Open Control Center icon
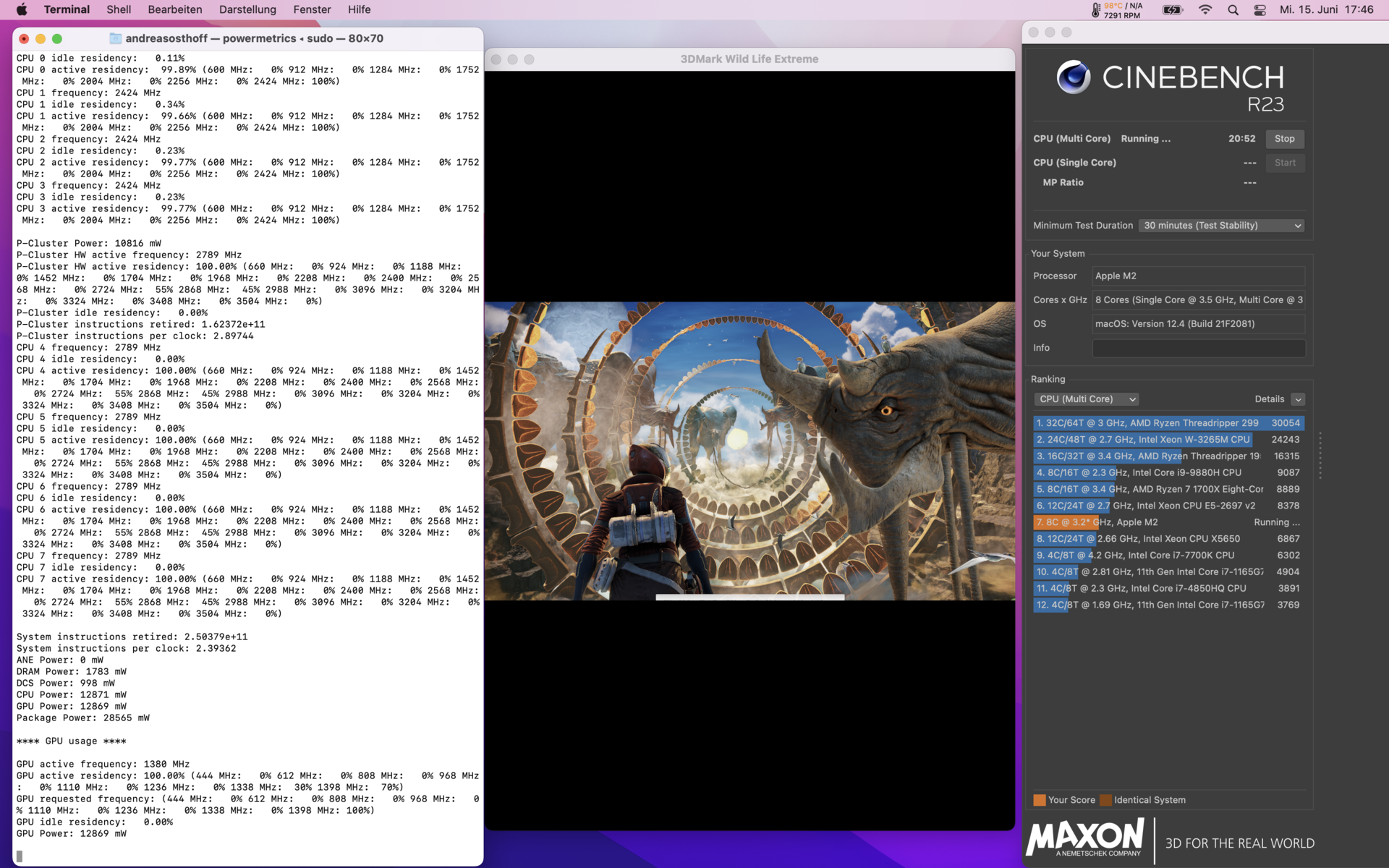This screenshot has width=1389, height=868. [1260, 9]
